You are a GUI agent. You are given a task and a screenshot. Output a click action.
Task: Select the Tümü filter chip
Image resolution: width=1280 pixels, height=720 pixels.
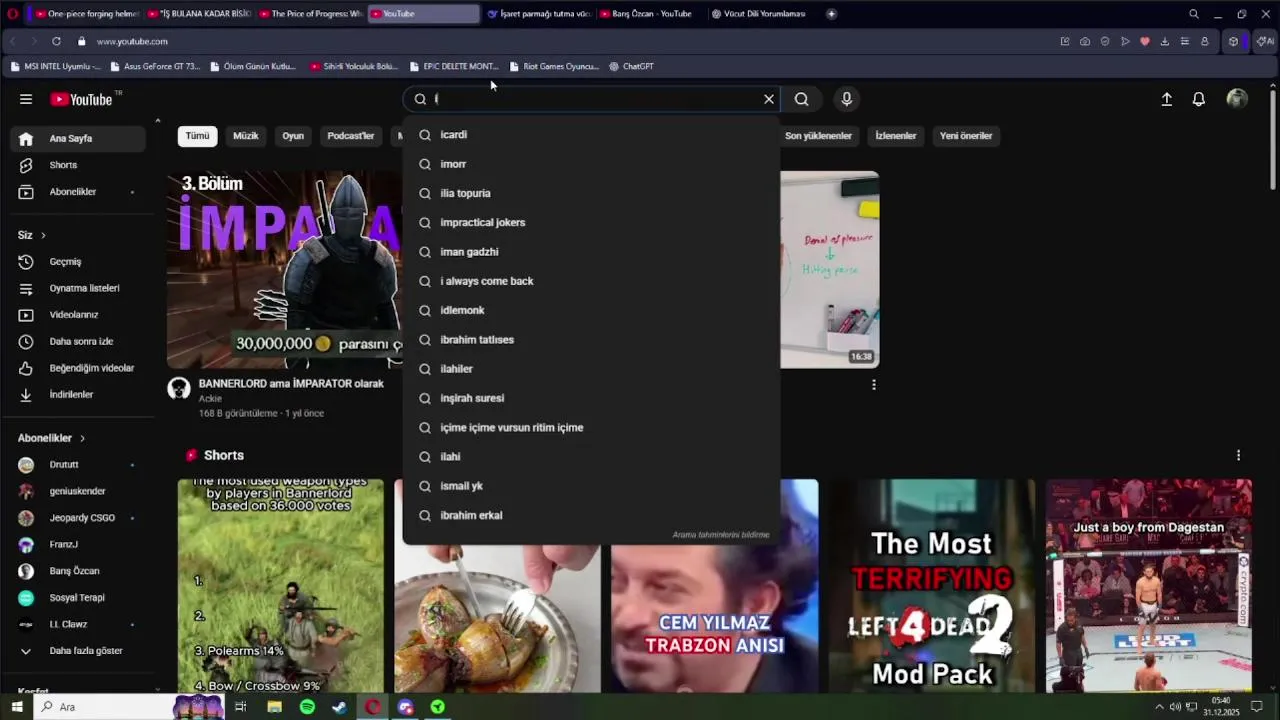197,136
